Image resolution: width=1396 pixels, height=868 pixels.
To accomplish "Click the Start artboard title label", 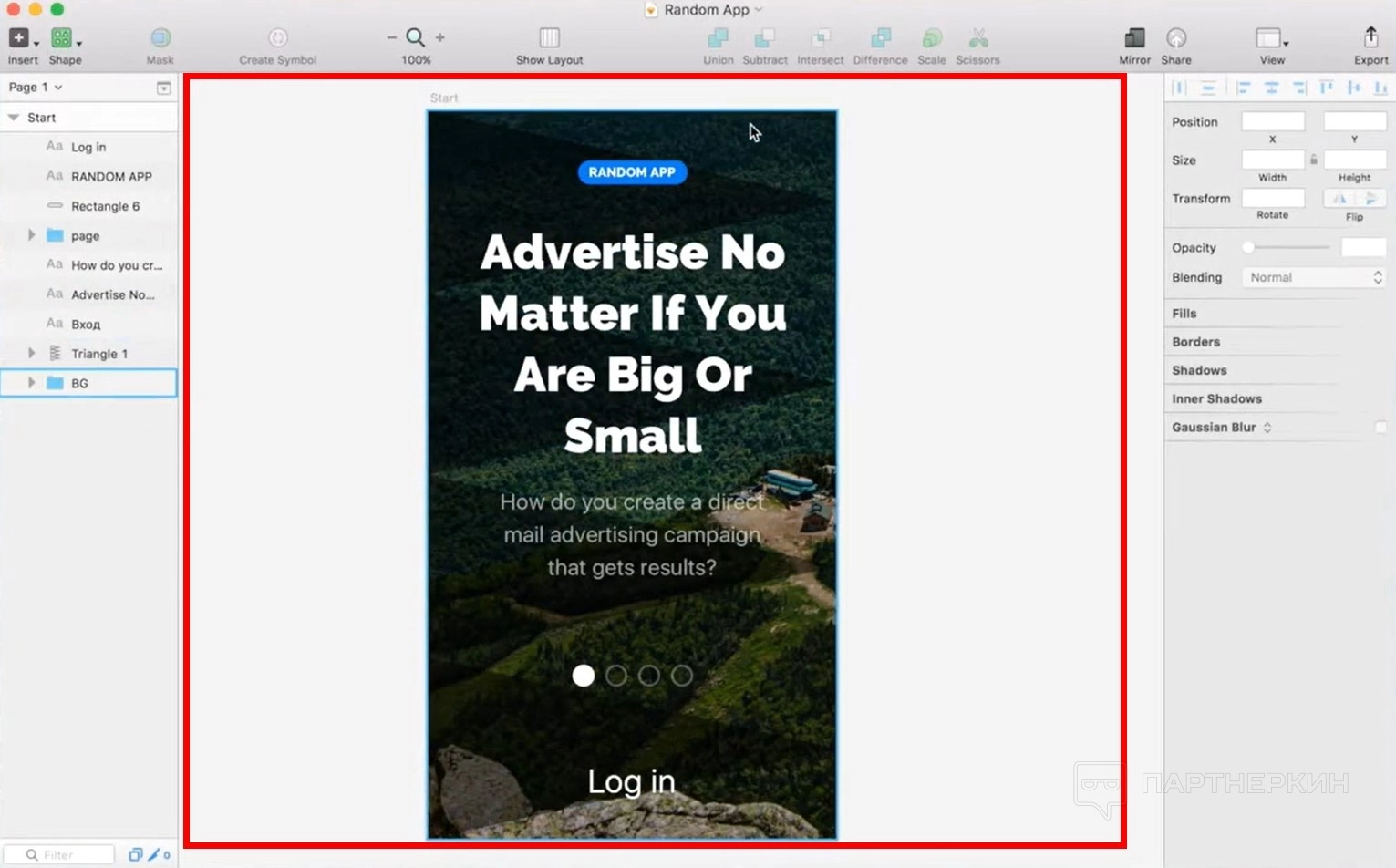I will tap(444, 98).
